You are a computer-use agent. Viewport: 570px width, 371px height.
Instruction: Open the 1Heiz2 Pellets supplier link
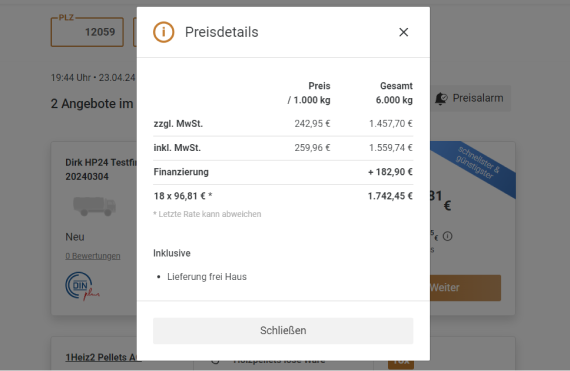[x=103, y=357]
